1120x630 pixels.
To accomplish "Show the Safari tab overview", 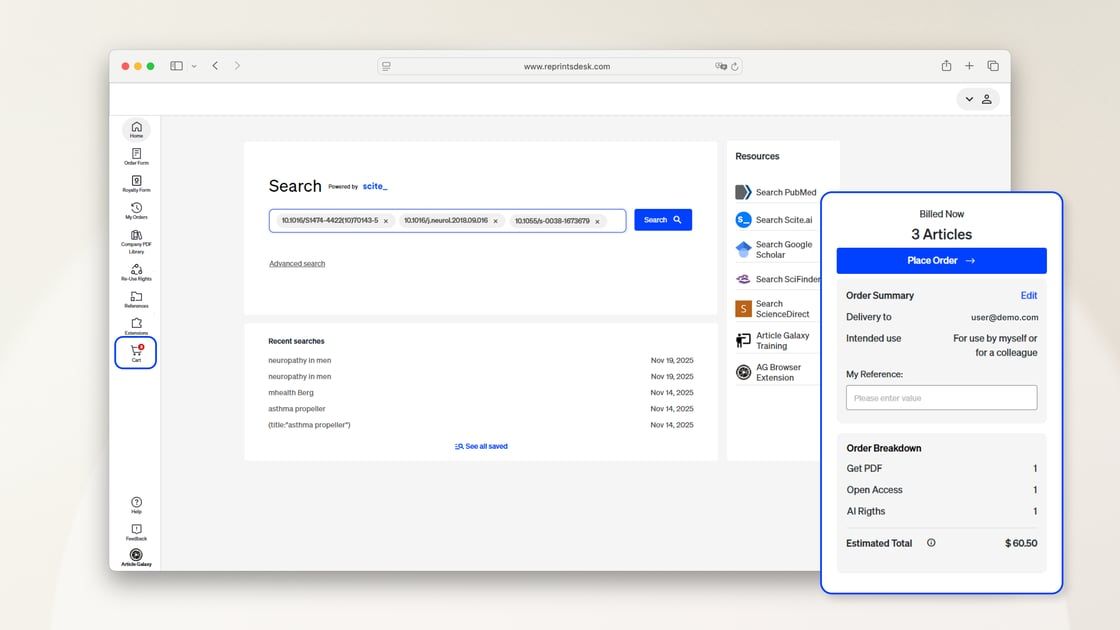I will (x=993, y=66).
